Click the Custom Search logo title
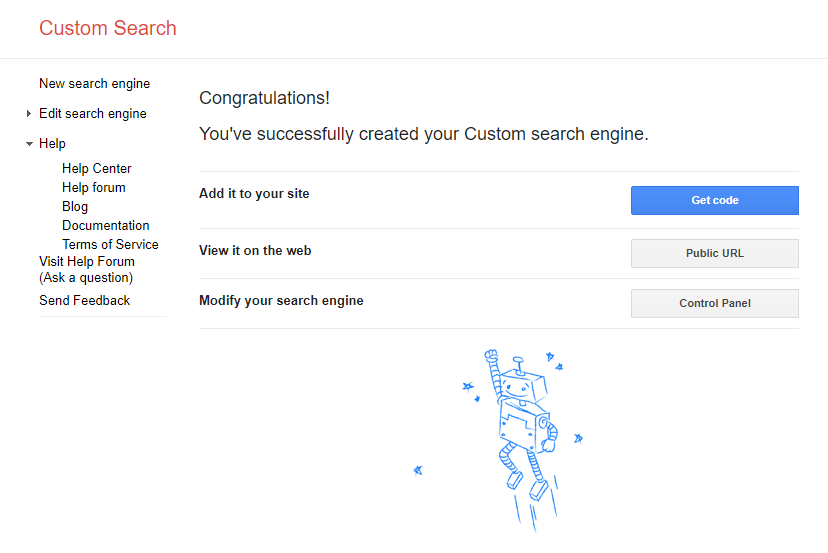Image resolution: width=828 pixels, height=553 pixels. (108, 28)
